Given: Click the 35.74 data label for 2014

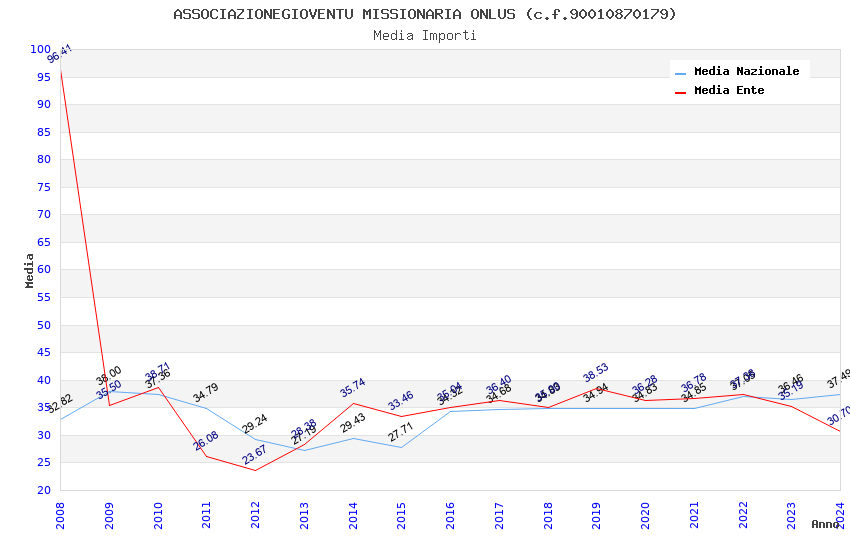Looking at the screenshot, I should tap(353, 387).
